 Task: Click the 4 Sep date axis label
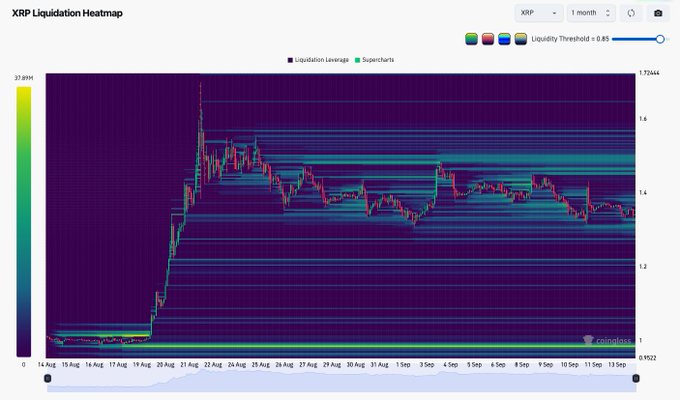pos(451,365)
